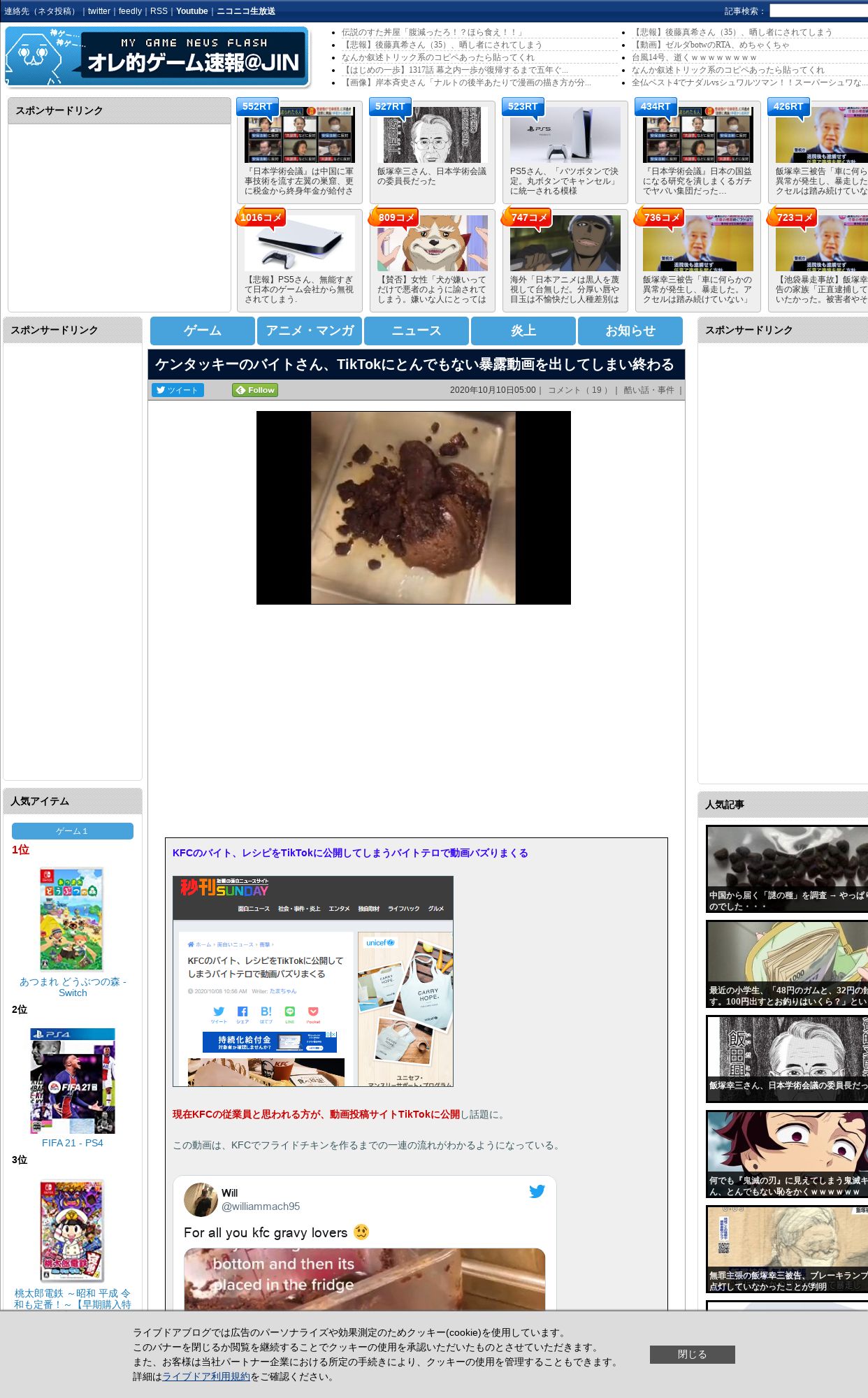Close the cookie banner with 閉じる

click(x=692, y=1355)
